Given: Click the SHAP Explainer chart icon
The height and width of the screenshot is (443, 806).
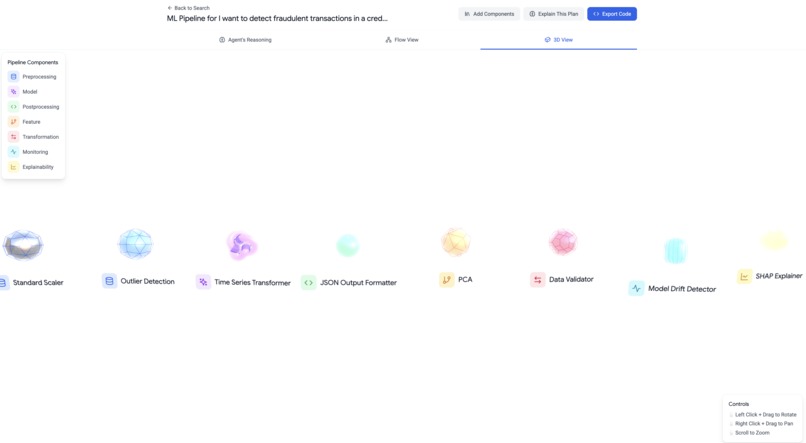Looking at the screenshot, I should (x=744, y=276).
